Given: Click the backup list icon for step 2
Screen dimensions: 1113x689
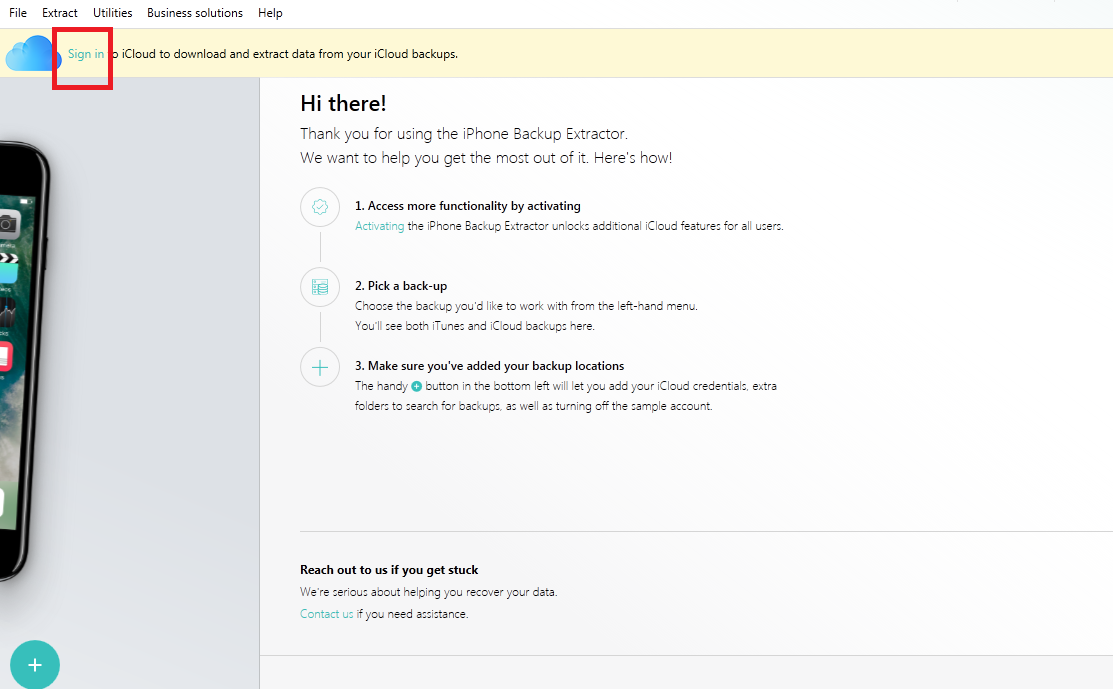Looking at the screenshot, I should coord(320,287).
